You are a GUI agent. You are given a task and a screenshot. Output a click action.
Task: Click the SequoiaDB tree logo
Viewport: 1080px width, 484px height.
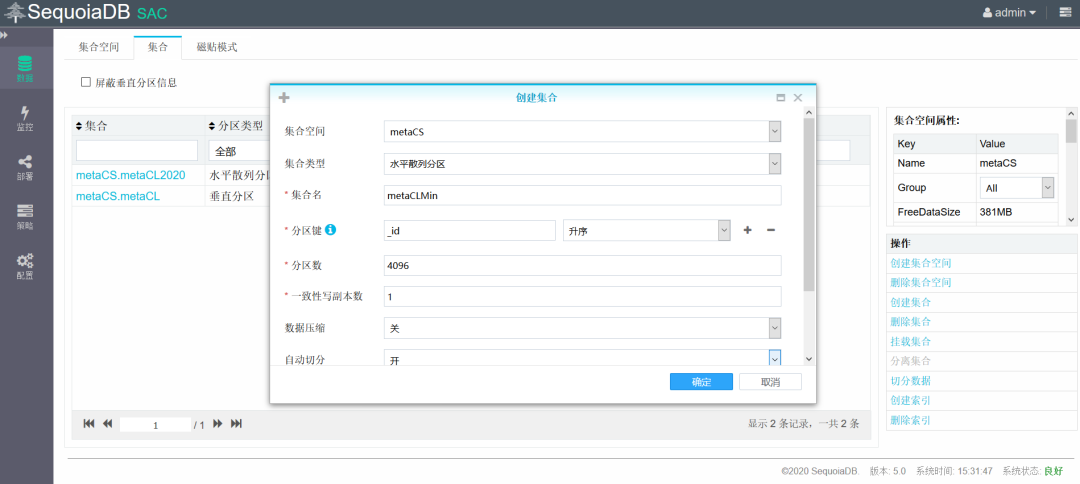pyautogui.click(x=14, y=12)
